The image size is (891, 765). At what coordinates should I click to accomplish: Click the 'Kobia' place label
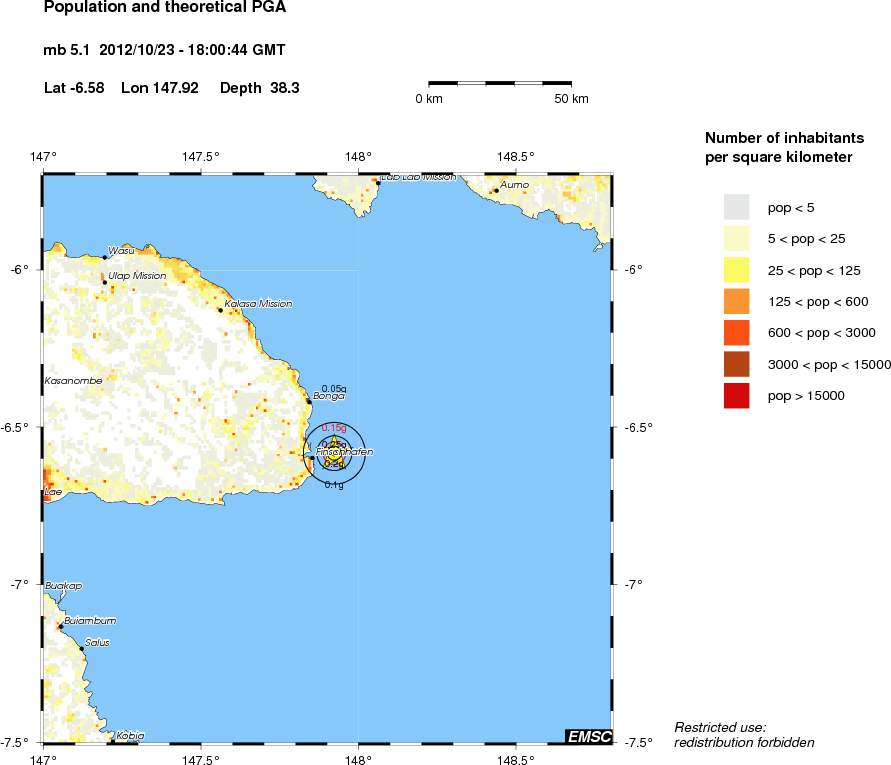[131, 735]
